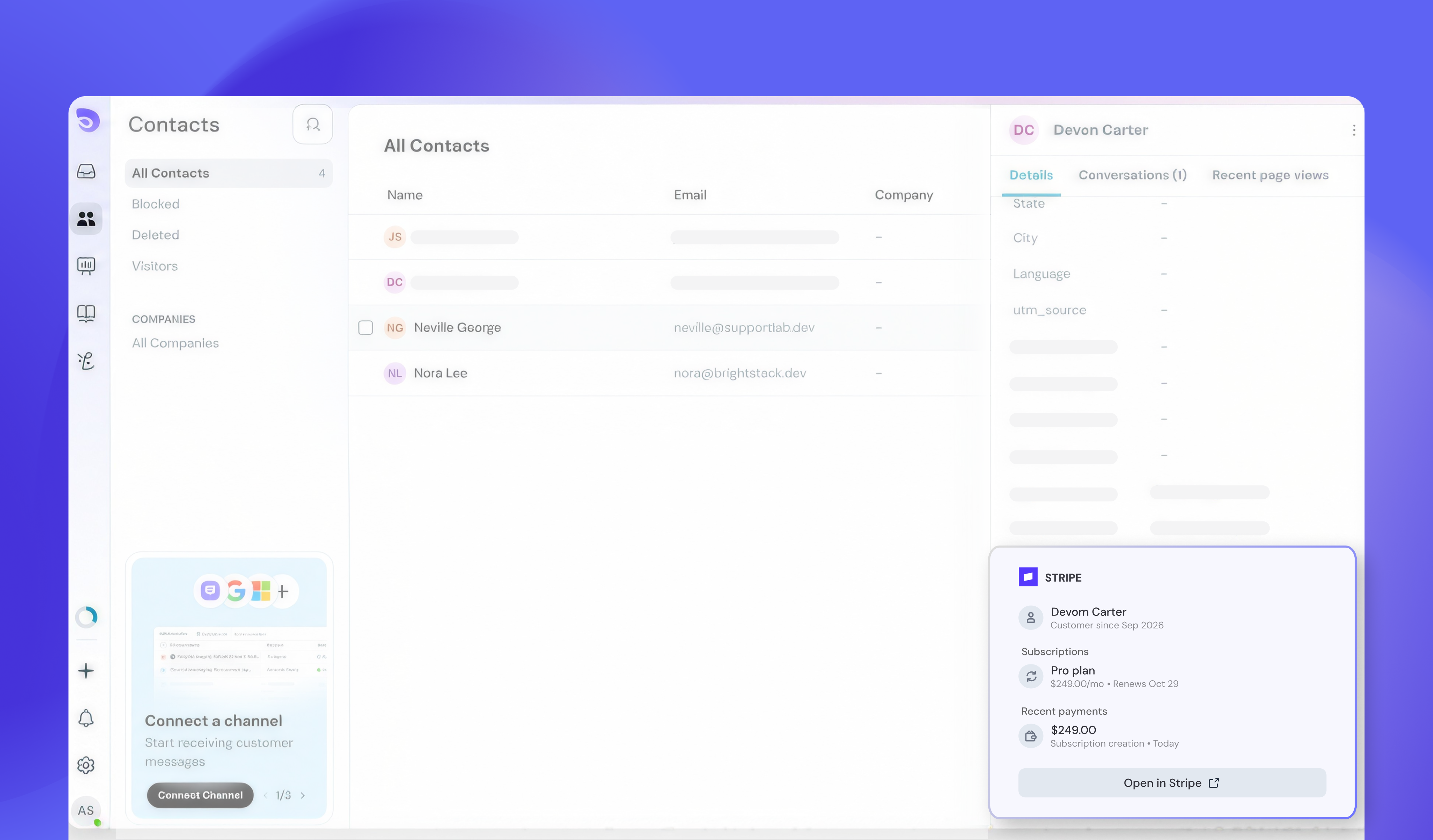The height and width of the screenshot is (840, 1433).
Task: Select the Contacts people icon
Action: [86, 219]
